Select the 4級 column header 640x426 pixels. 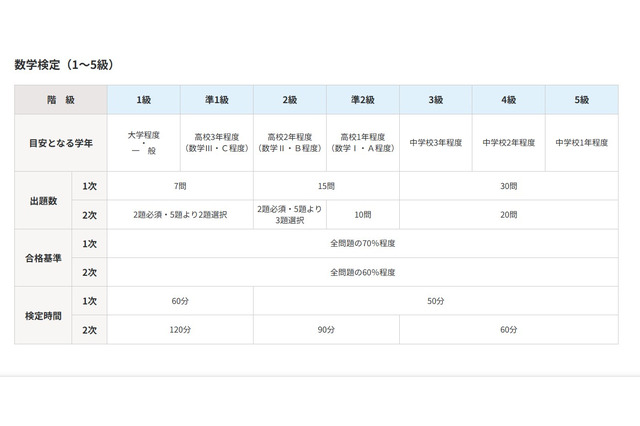pos(509,100)
